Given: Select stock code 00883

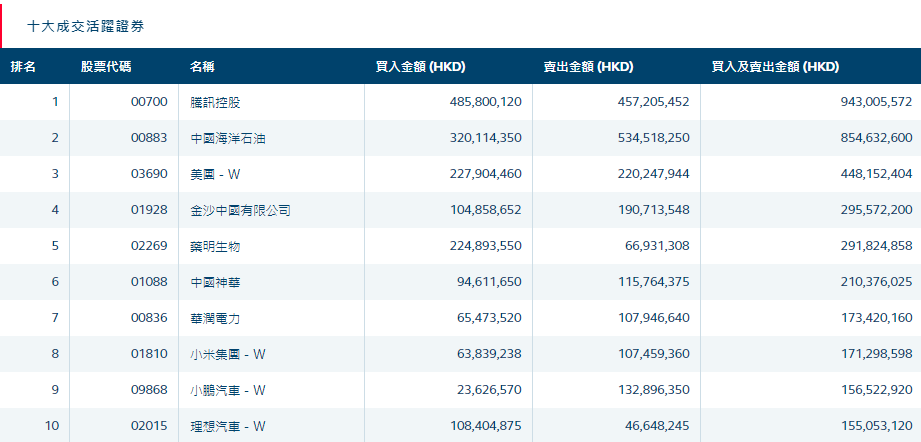Looking at the screenshot, I should [149, 138].
